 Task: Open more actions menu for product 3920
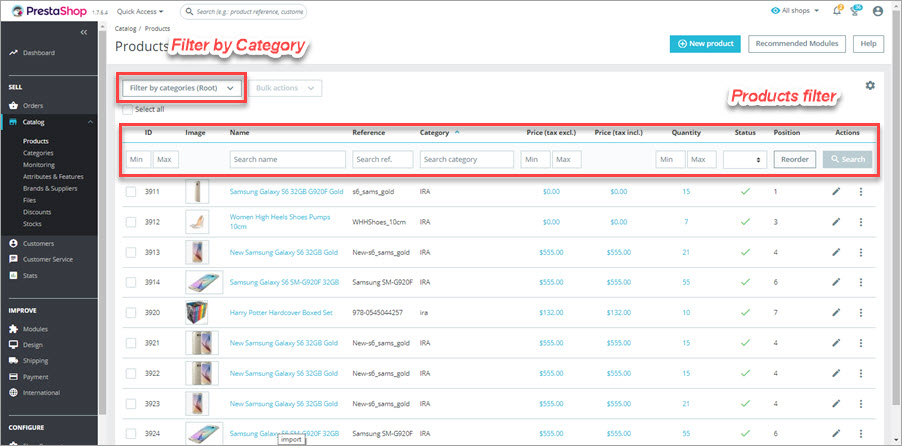[861, 312]
